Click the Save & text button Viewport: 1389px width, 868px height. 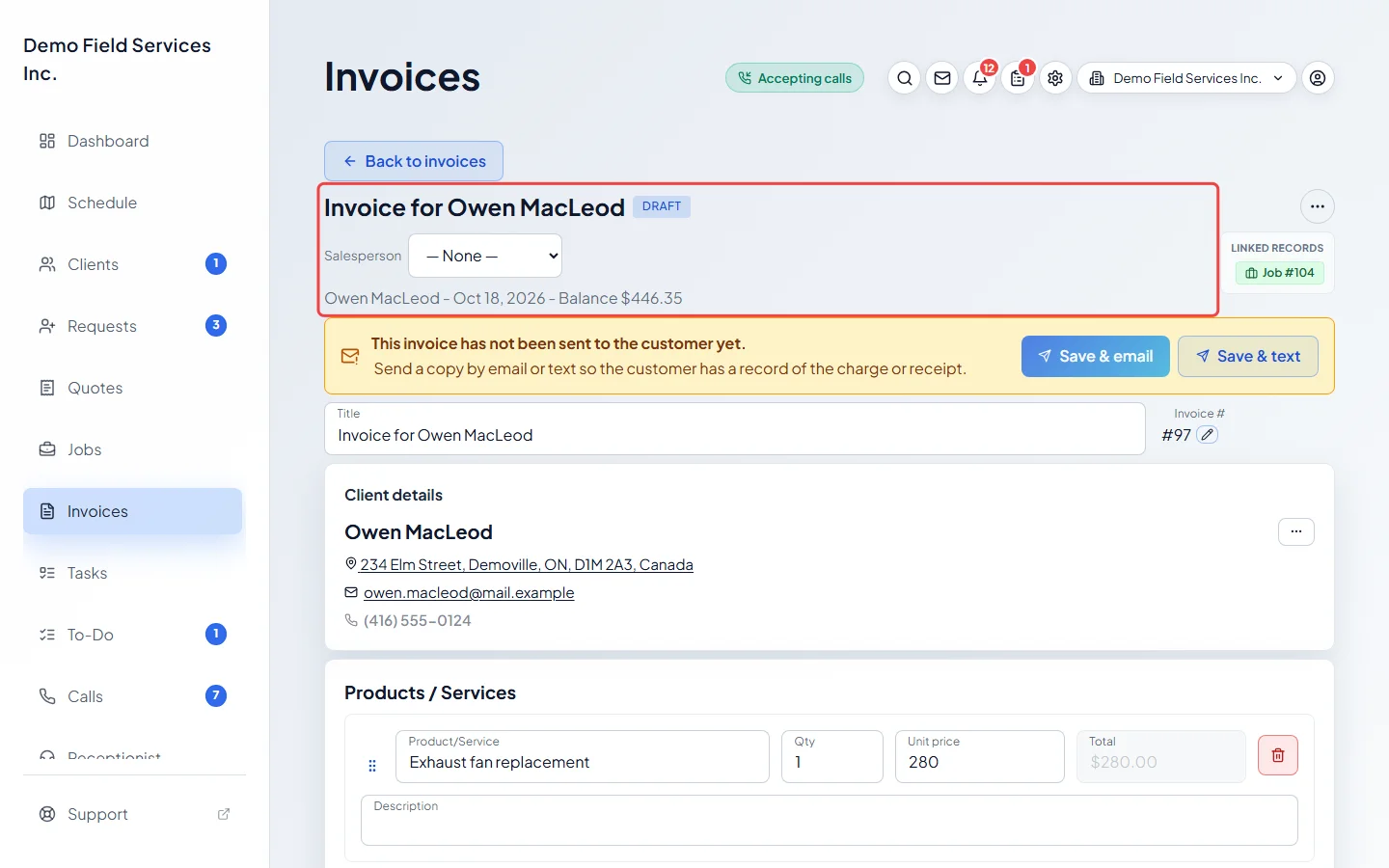click(1248, 357)
